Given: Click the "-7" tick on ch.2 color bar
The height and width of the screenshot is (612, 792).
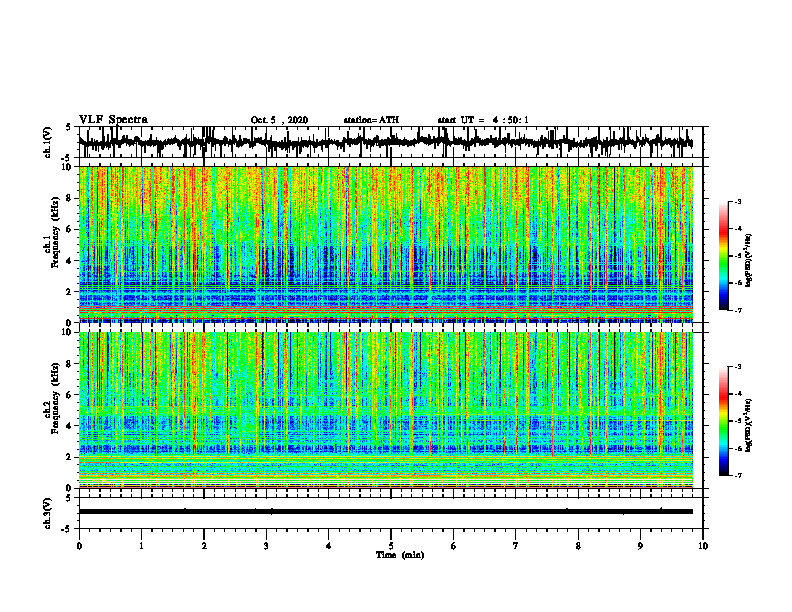Looking at the screenshot, I should 738,476.
